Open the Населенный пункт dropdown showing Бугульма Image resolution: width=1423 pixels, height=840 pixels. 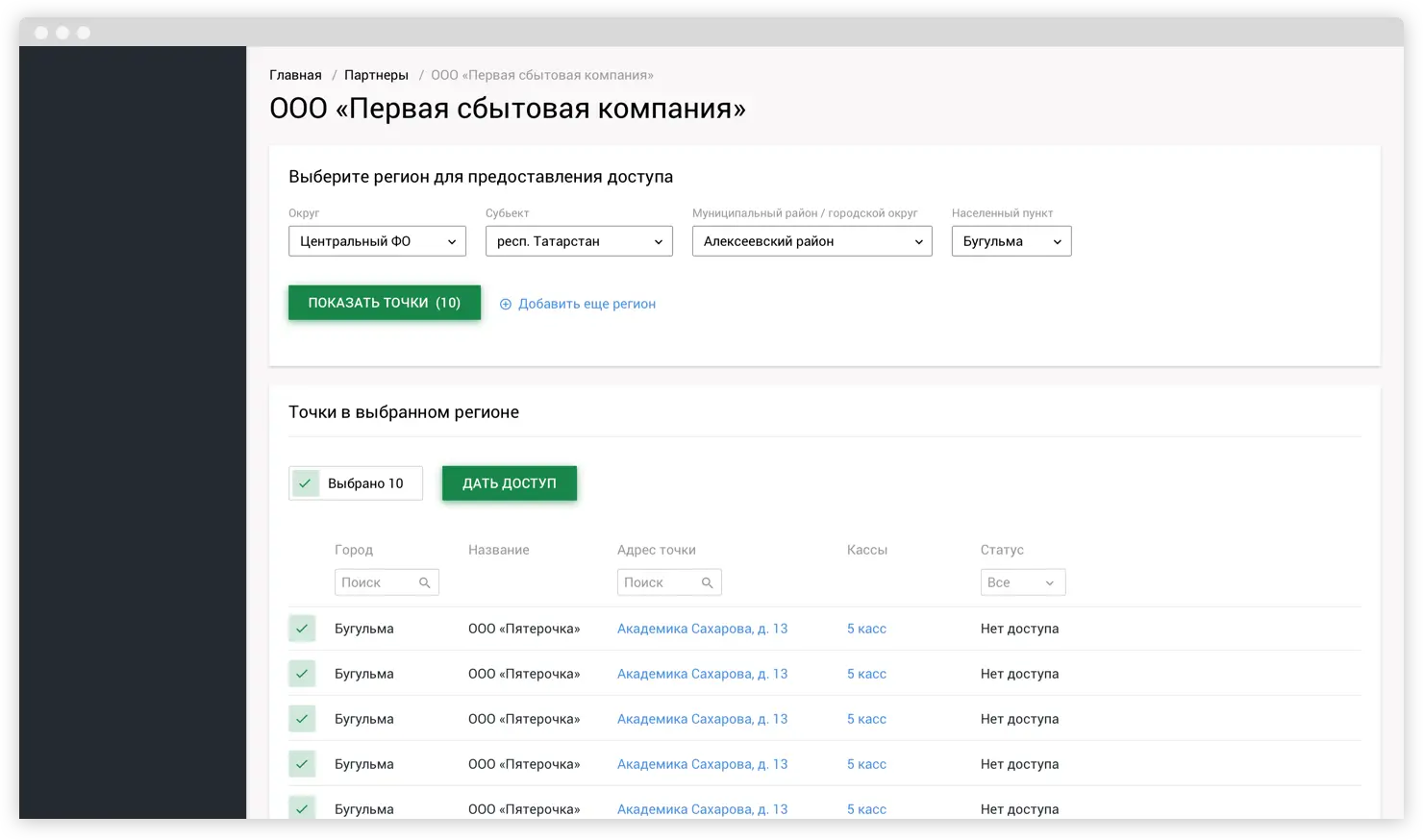(x=1011, y=241)
